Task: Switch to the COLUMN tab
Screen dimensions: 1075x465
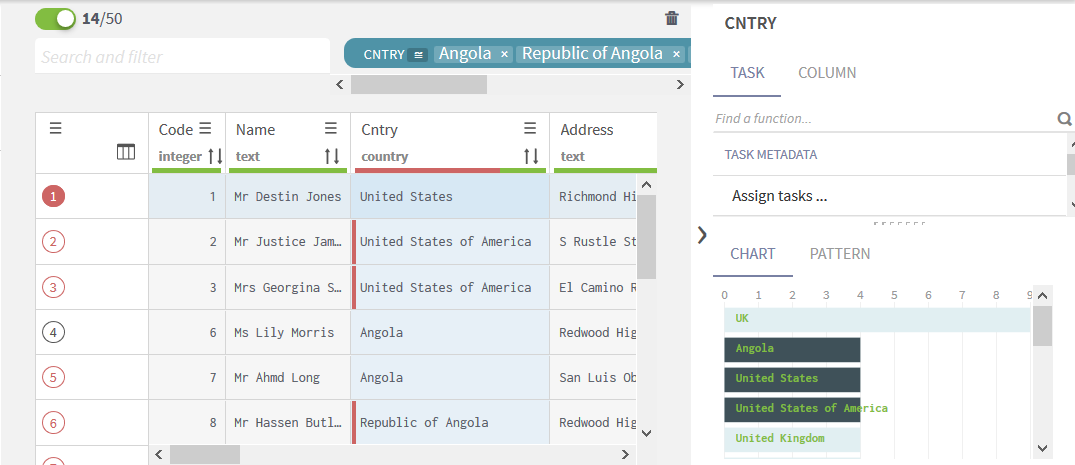Action: pos(826,73)
